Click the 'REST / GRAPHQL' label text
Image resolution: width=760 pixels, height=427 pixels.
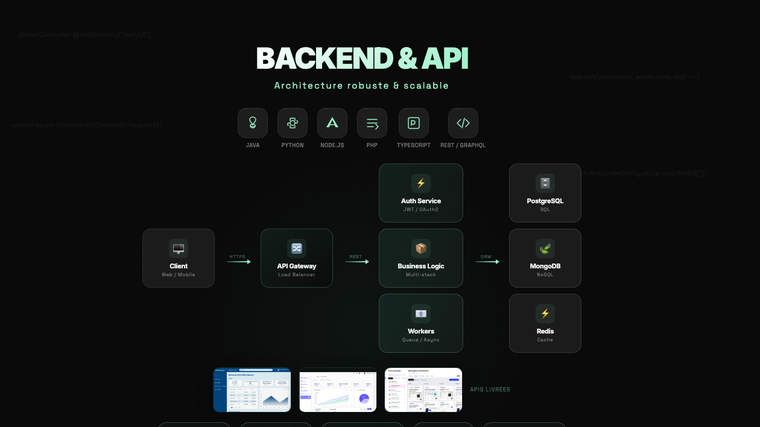tap(463, 145)
